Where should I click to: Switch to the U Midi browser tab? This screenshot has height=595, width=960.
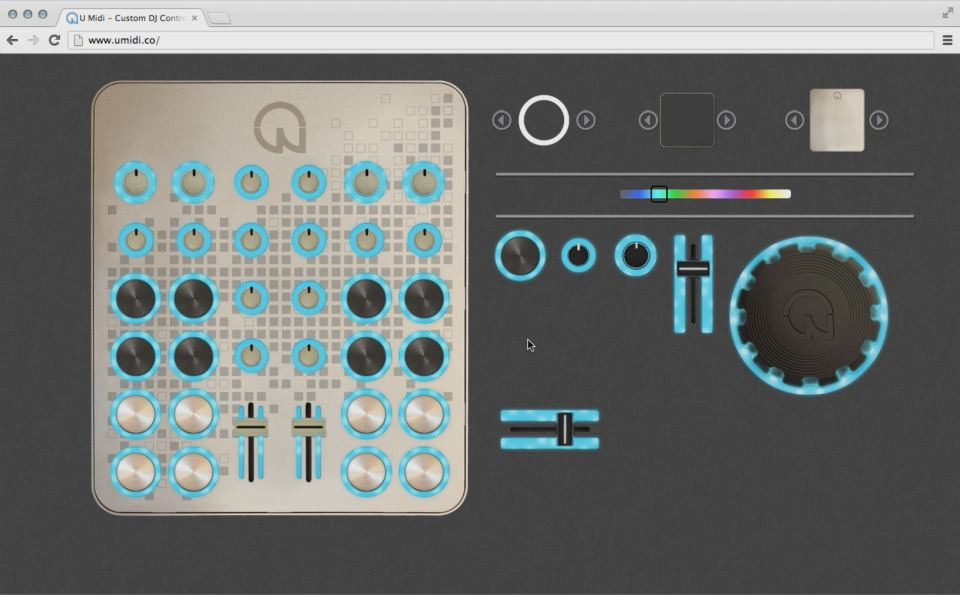130,17
